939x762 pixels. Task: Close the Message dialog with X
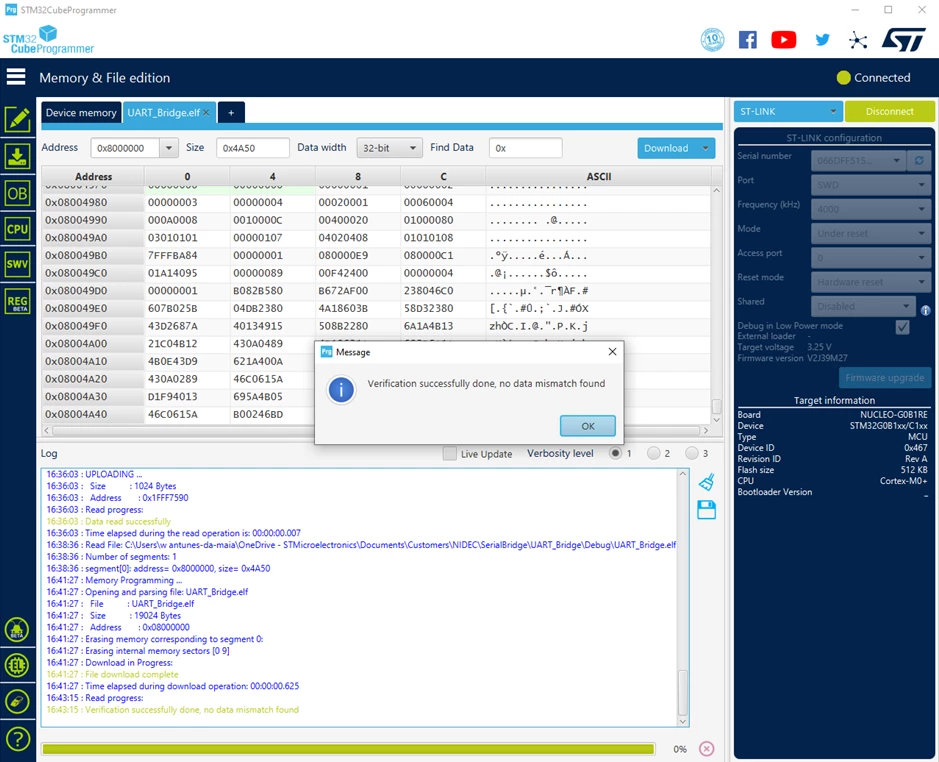612,352
